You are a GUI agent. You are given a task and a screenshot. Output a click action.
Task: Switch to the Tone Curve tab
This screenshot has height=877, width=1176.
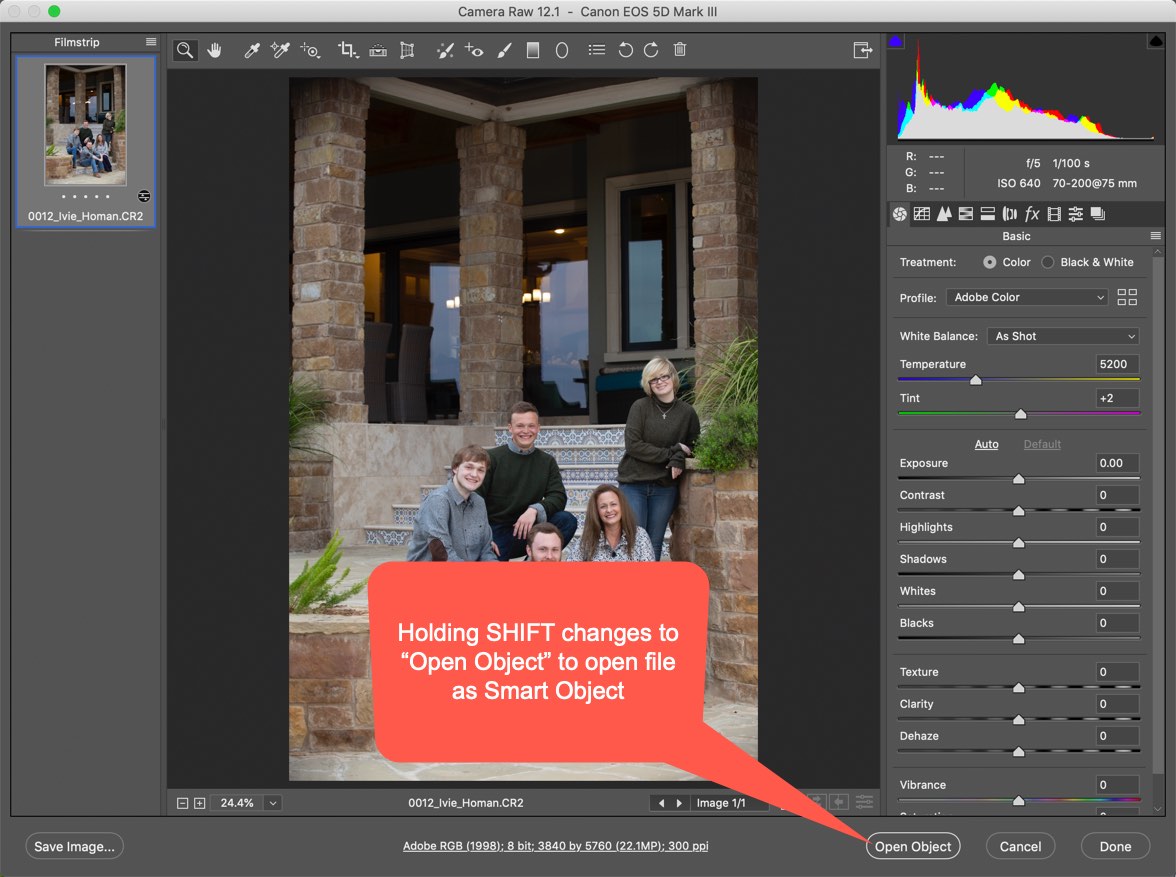[921, 214]
